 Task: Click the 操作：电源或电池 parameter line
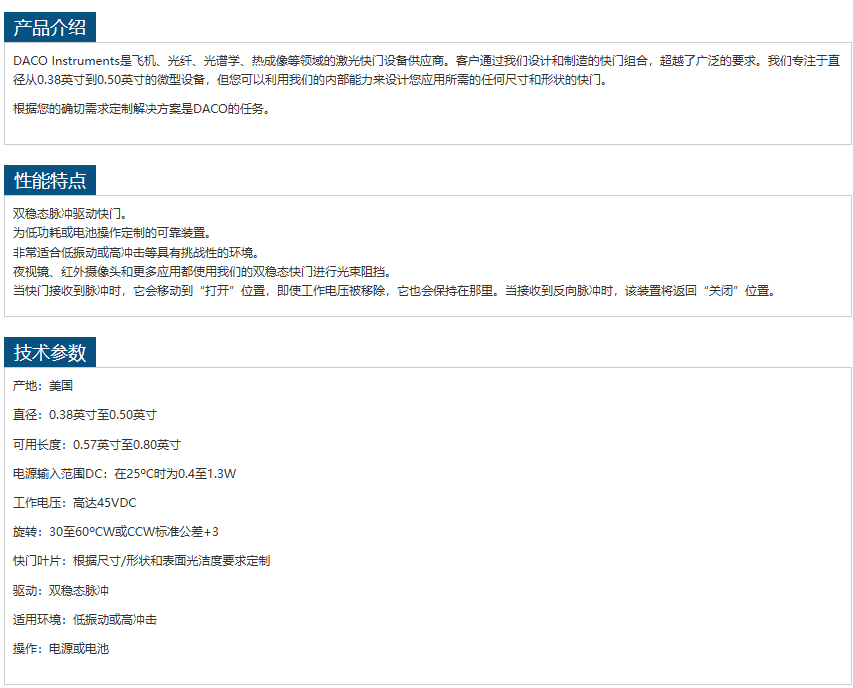tap(61, 649)
